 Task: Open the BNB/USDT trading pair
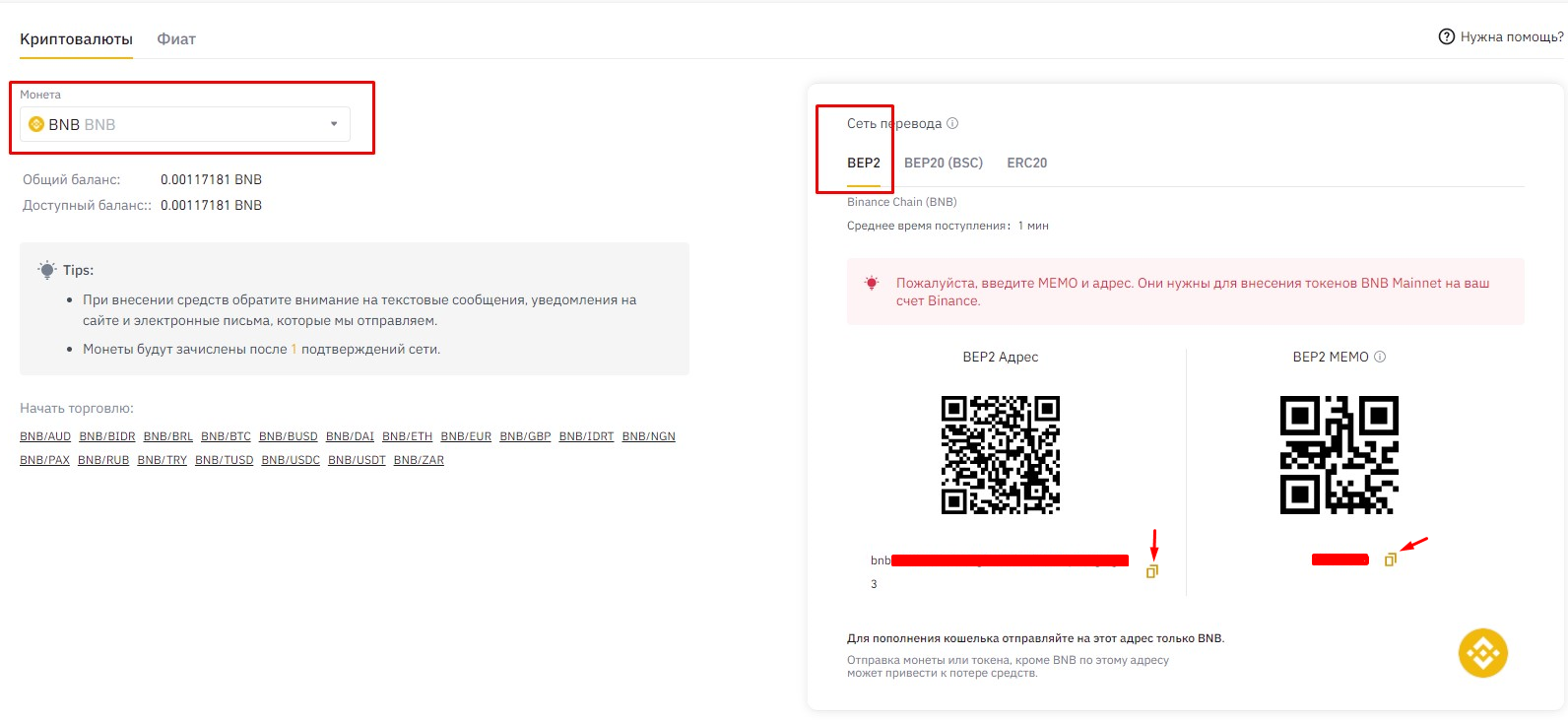357,460
